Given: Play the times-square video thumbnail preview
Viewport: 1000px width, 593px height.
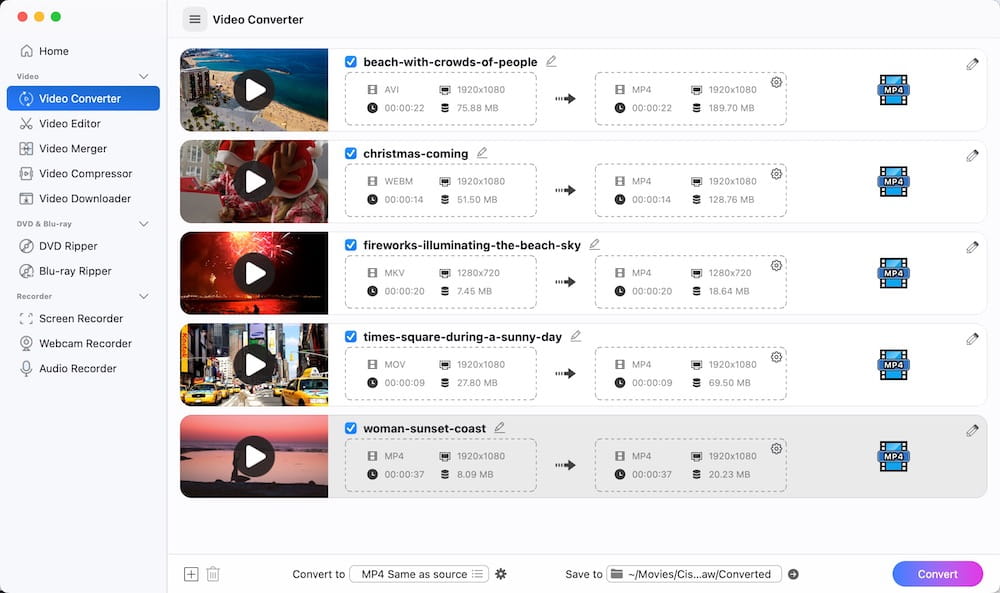Looking at the screenshot, I should click(x=254, y=365).
